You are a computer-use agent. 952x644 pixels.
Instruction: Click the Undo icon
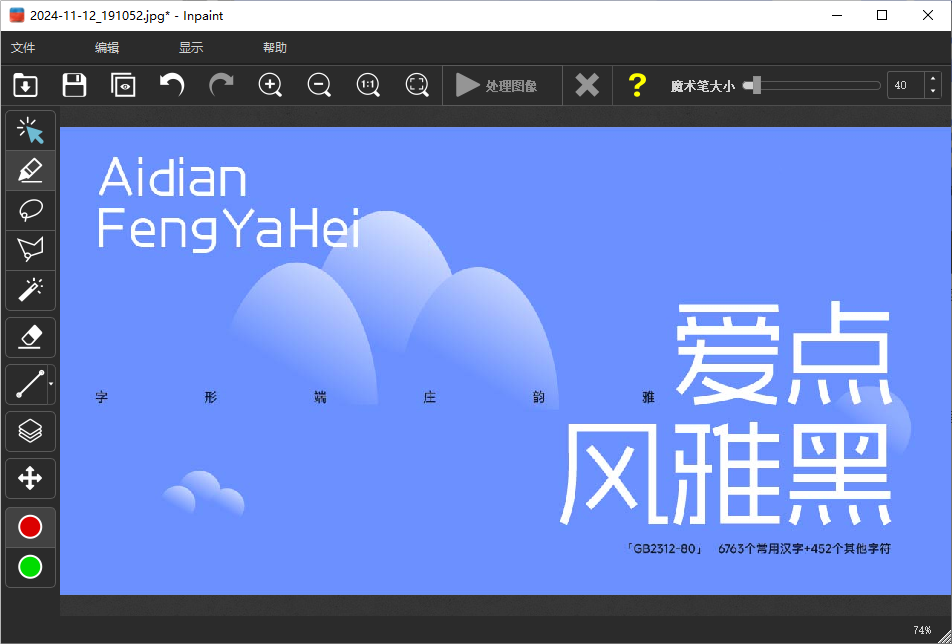pos(171,85)
